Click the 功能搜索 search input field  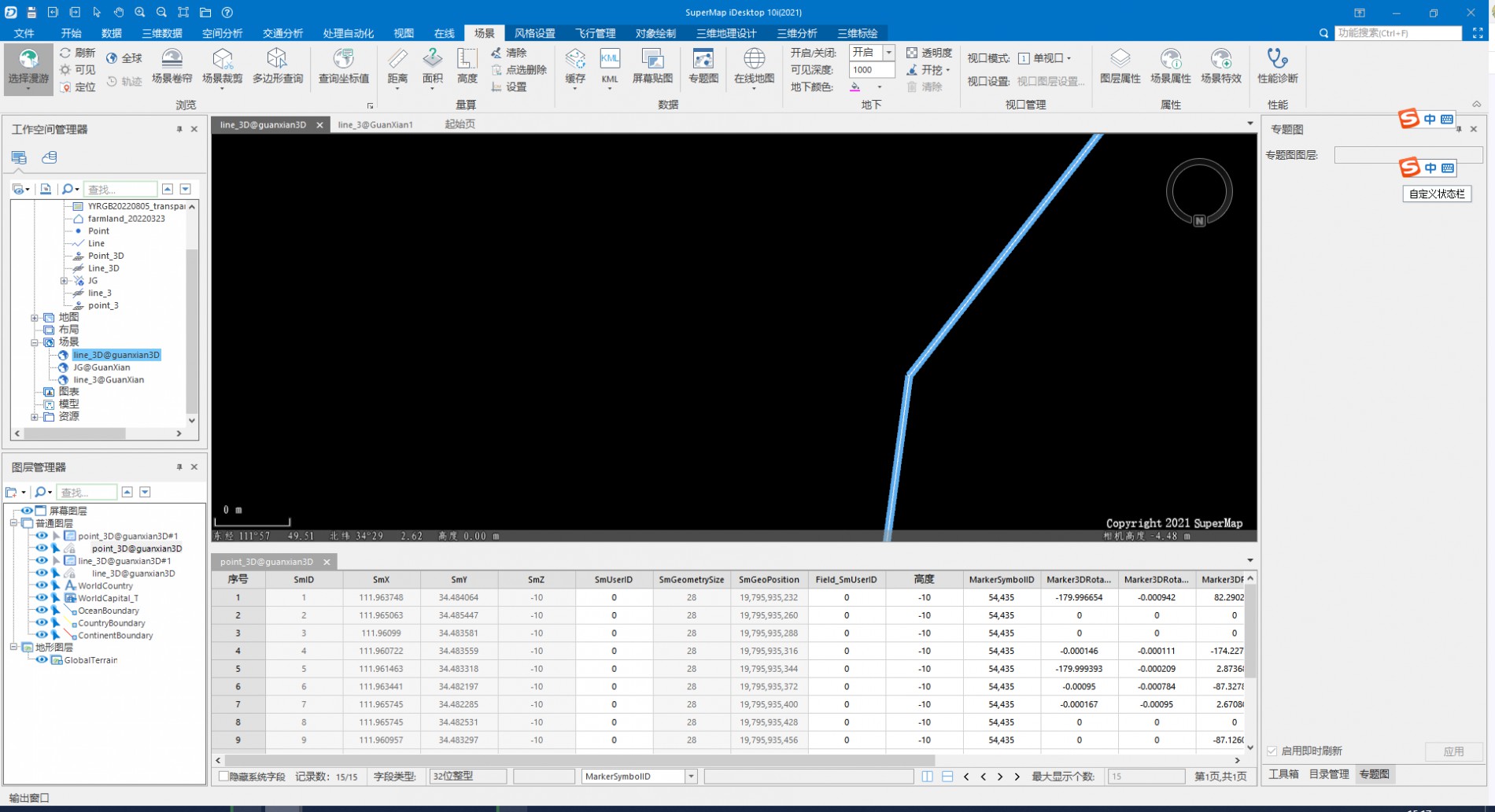click(1397, 33)
